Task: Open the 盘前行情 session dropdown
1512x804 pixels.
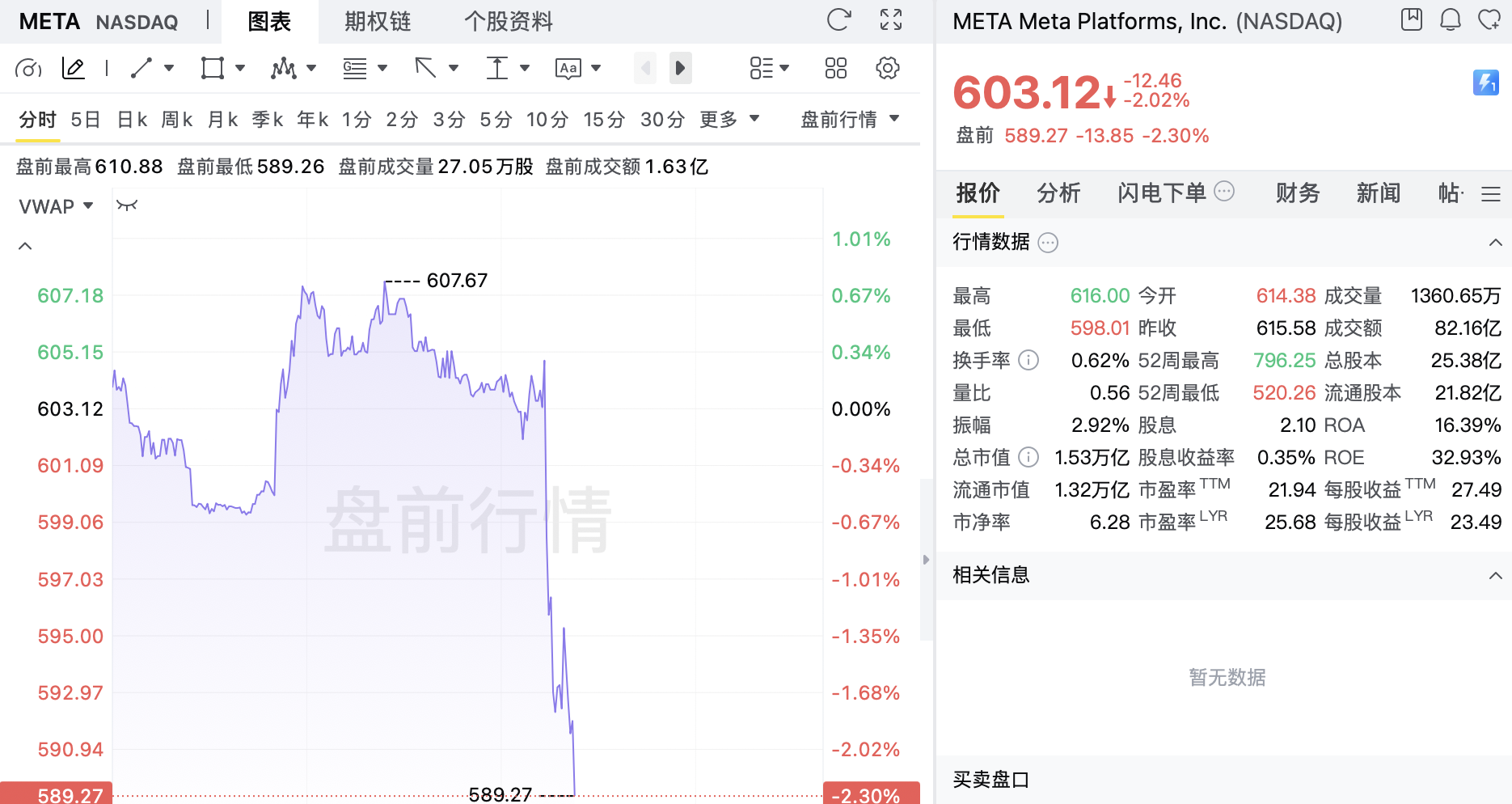Action: coord(850,120)
